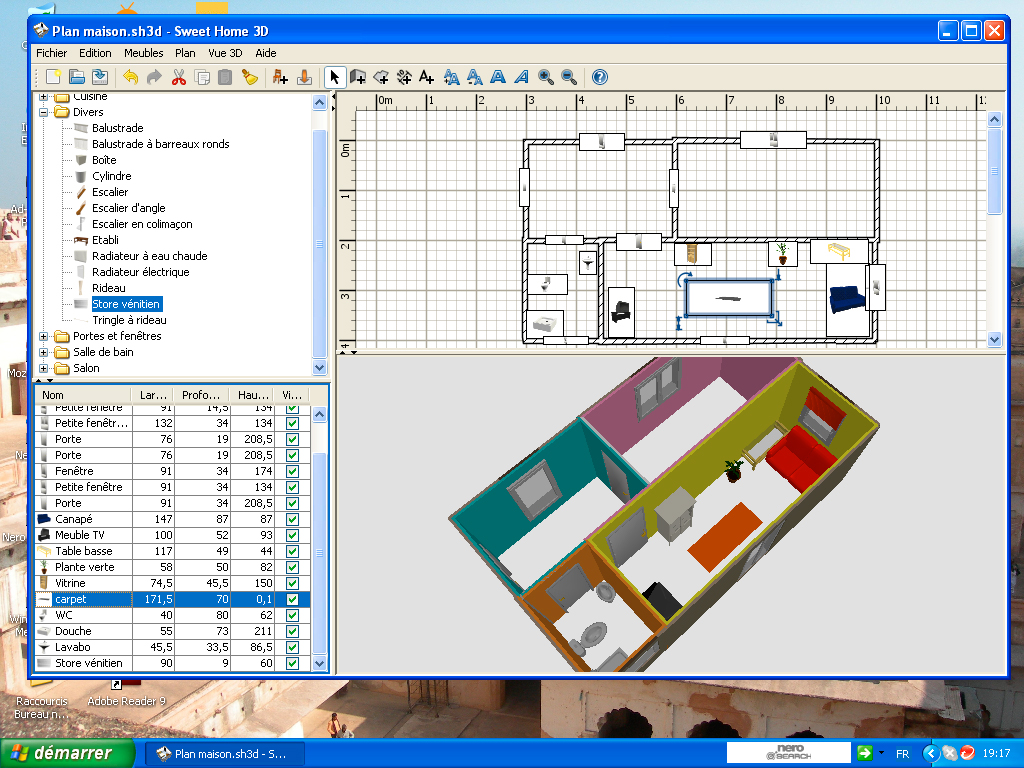This screenshot has height=768, width=1024.
Task: Open the démarrer start menu
Action: (x=67, y=753)
